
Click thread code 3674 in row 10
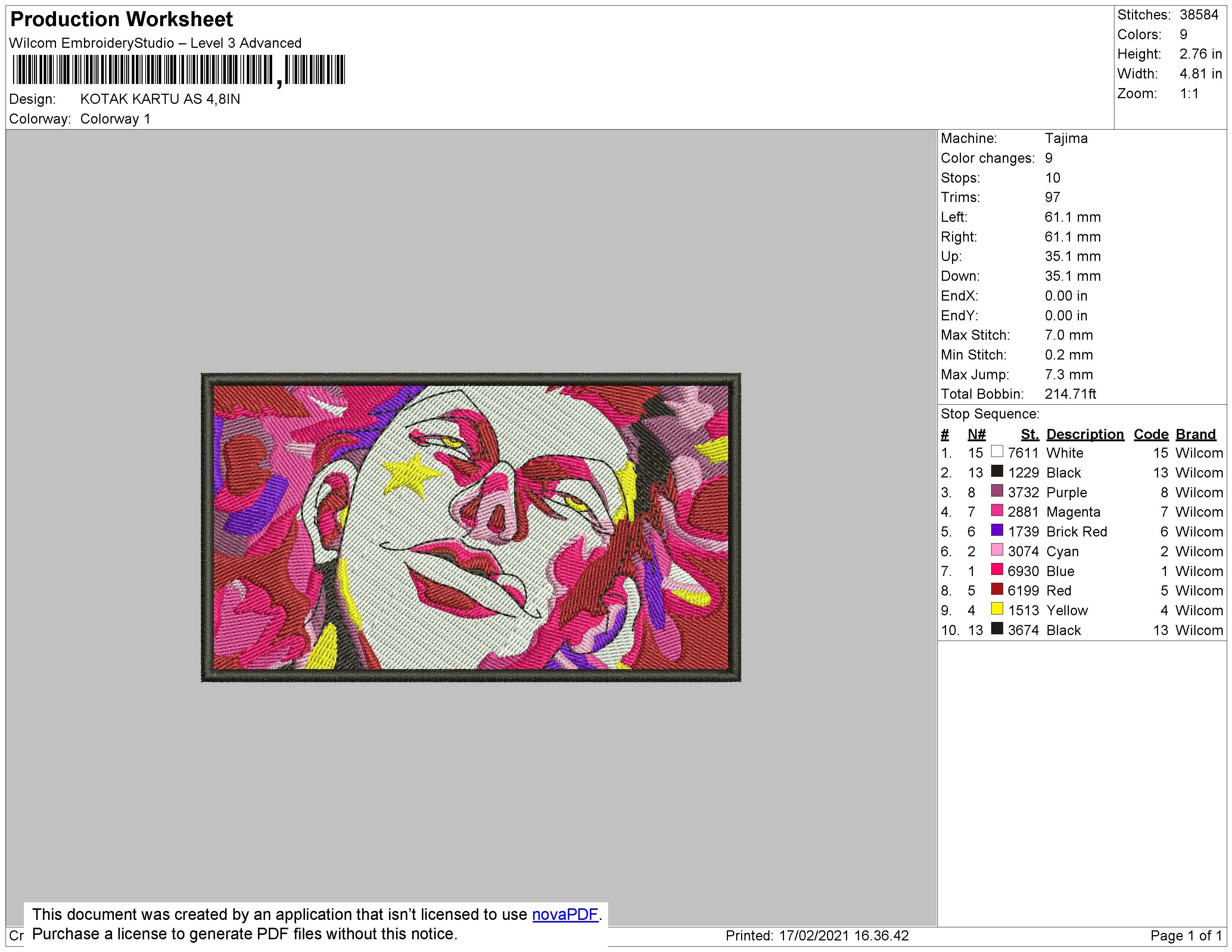pyautogui.click(x=1023, y=631)
